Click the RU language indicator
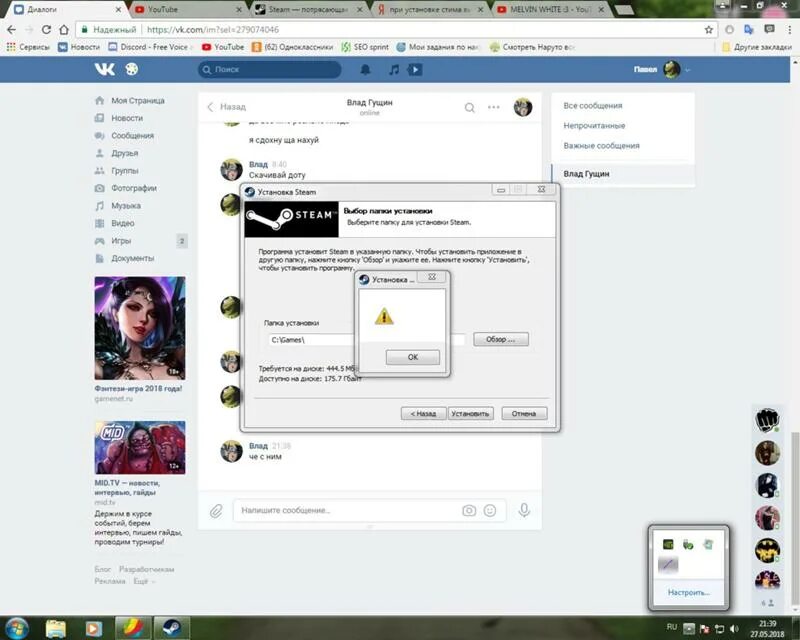 [x=672, y=627]
